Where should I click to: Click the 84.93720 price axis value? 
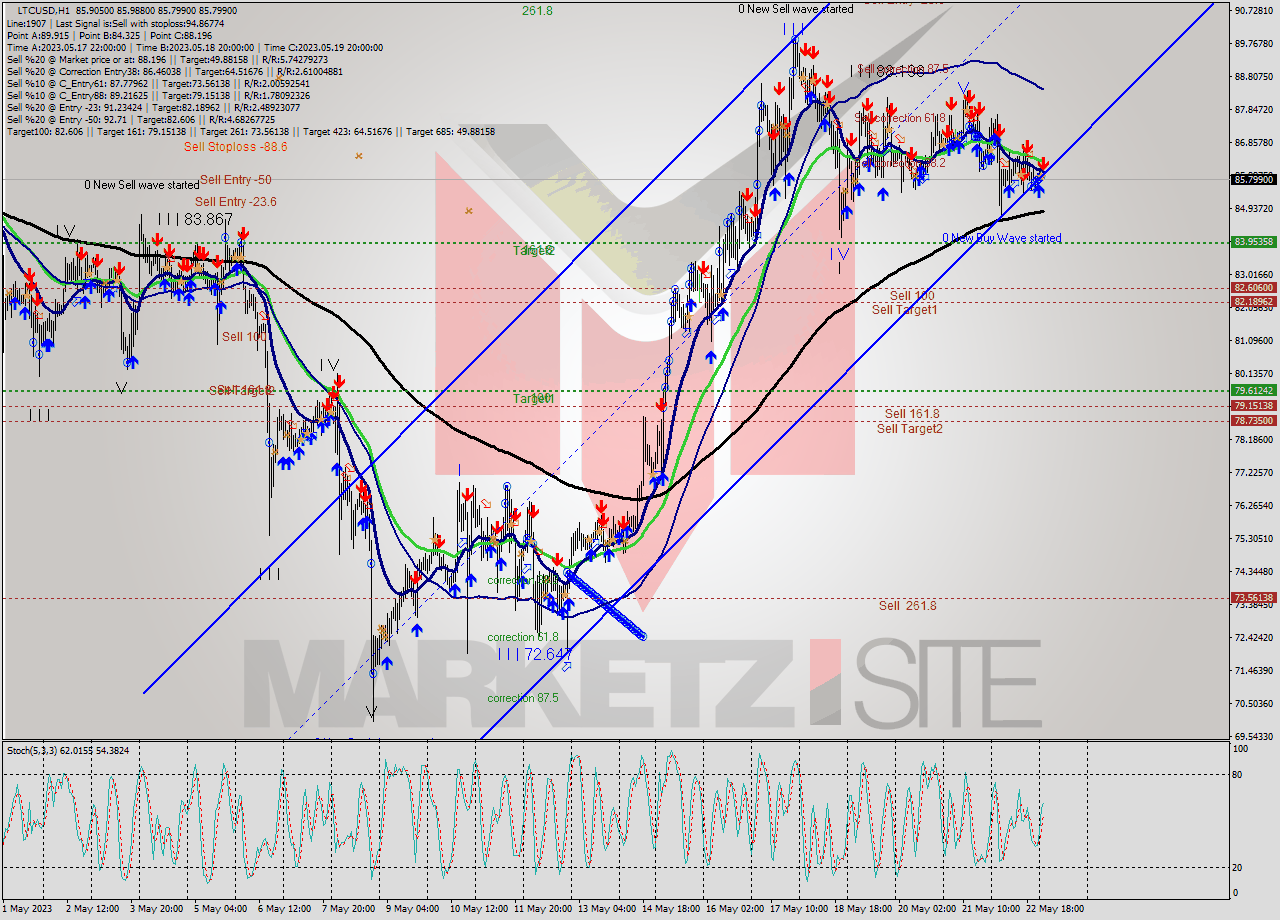(x=1254, y=208)
